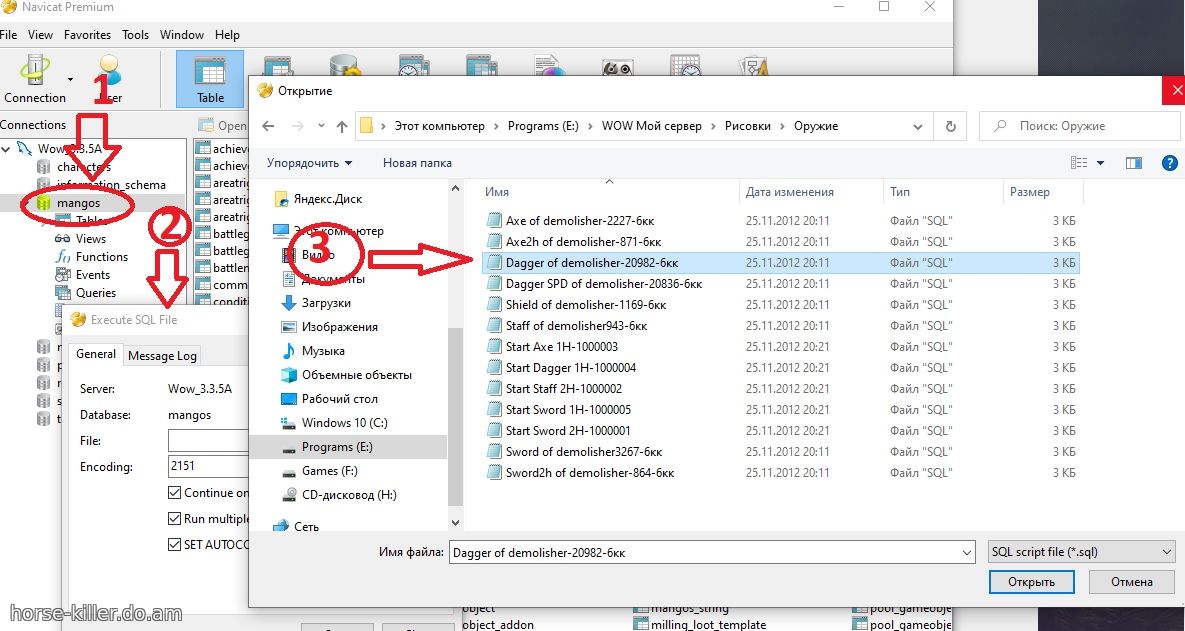Go back with the dialog's Back arrow
The height and width of the screenshot is (631, 1185).
pyautogui.click(x=268, y=126)
